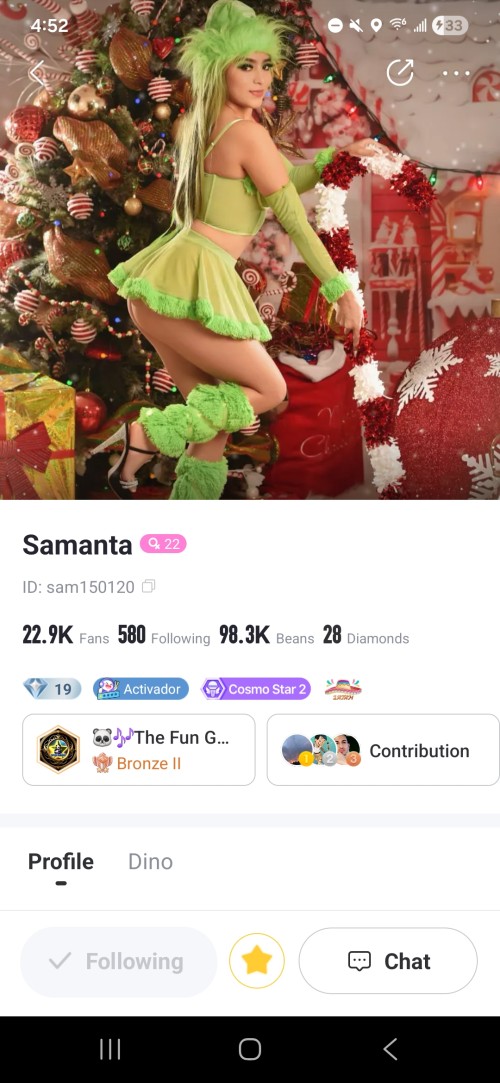Toggle the Following button to unfollow
The height and width of the screenshot is (1083, 500).
click(119, 961)
